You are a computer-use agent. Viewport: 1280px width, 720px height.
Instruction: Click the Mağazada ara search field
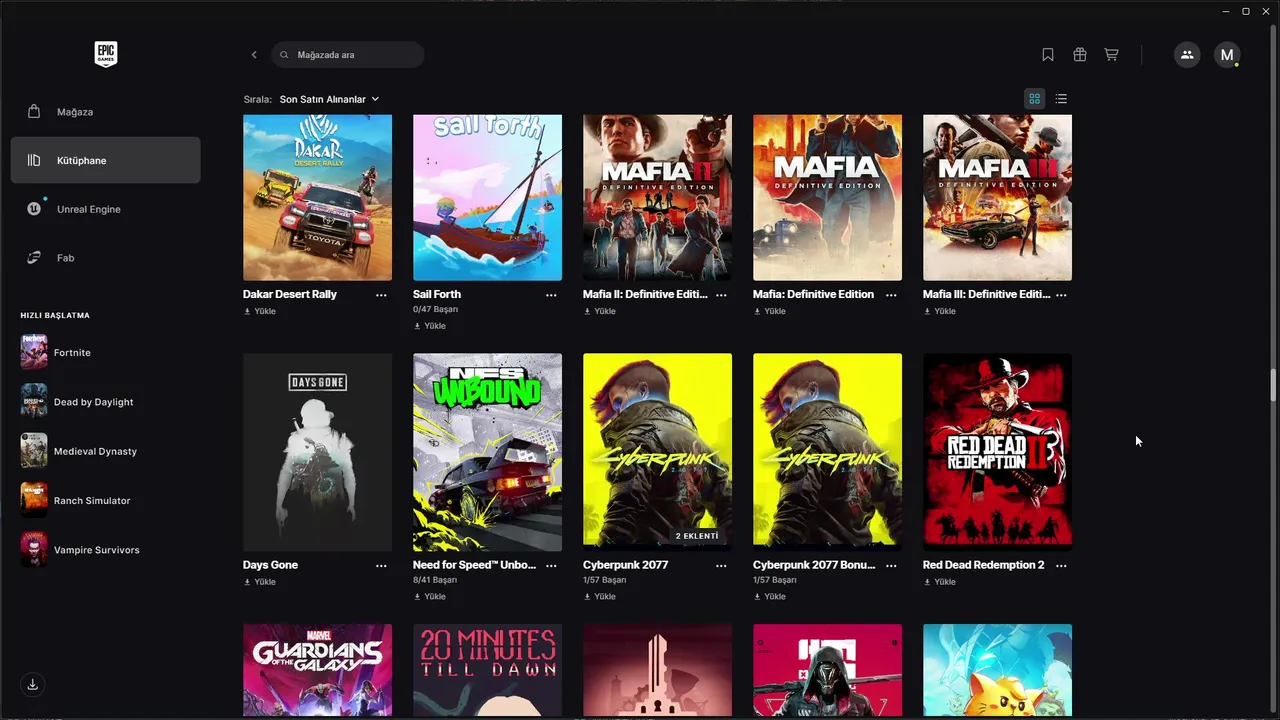[348, 55]
